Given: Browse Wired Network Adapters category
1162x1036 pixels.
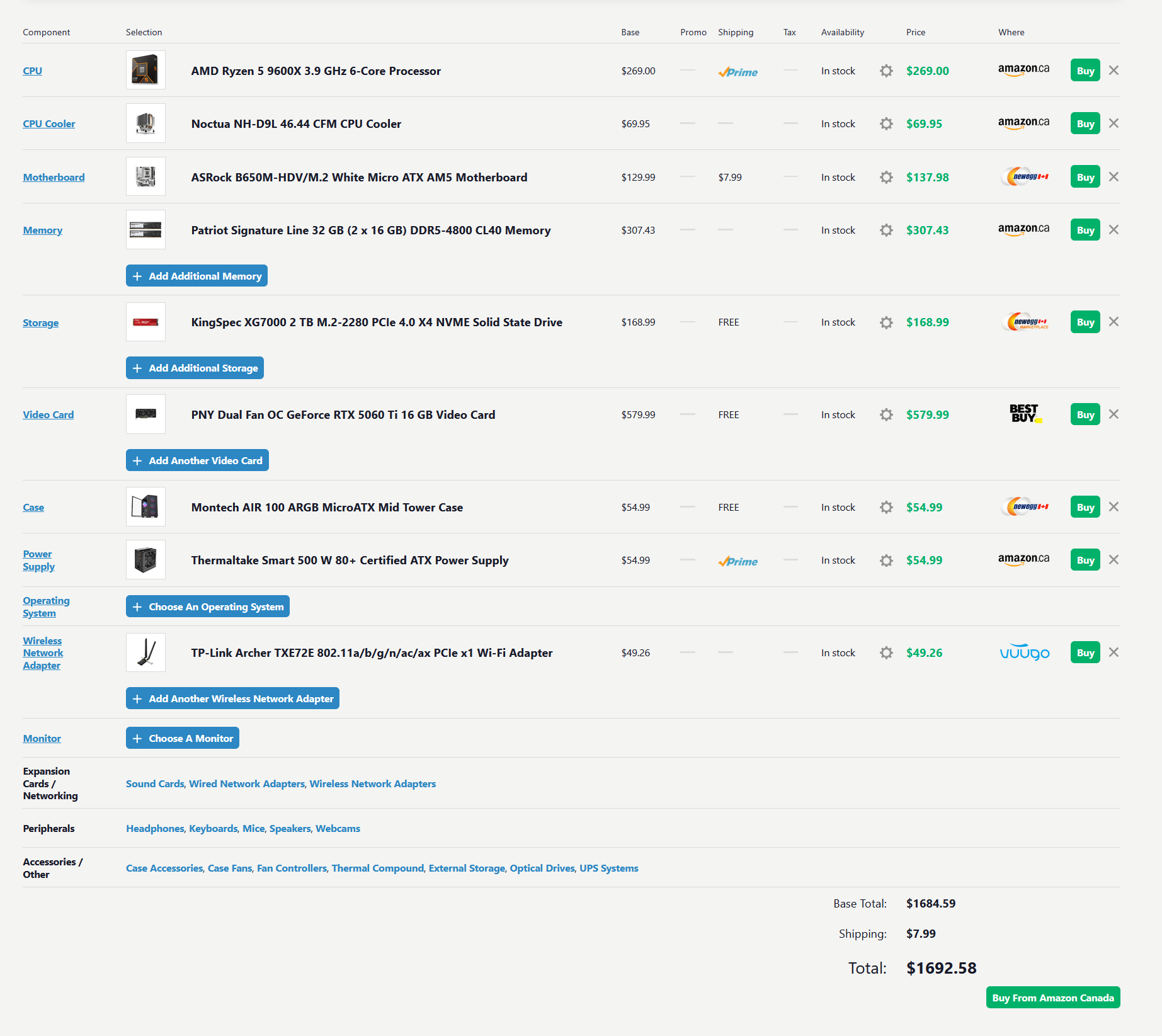Looking at the screenshot, I should [247, 783].
